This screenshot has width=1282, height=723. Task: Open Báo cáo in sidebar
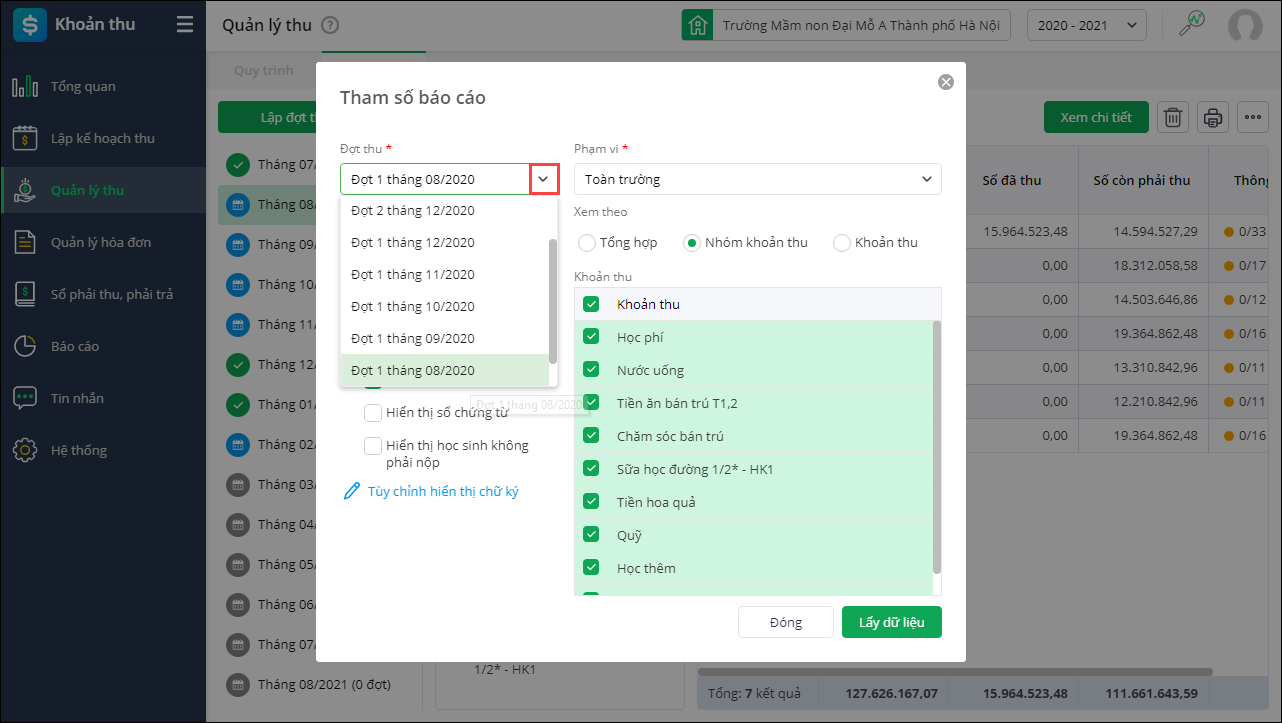(x=103, y=346)
